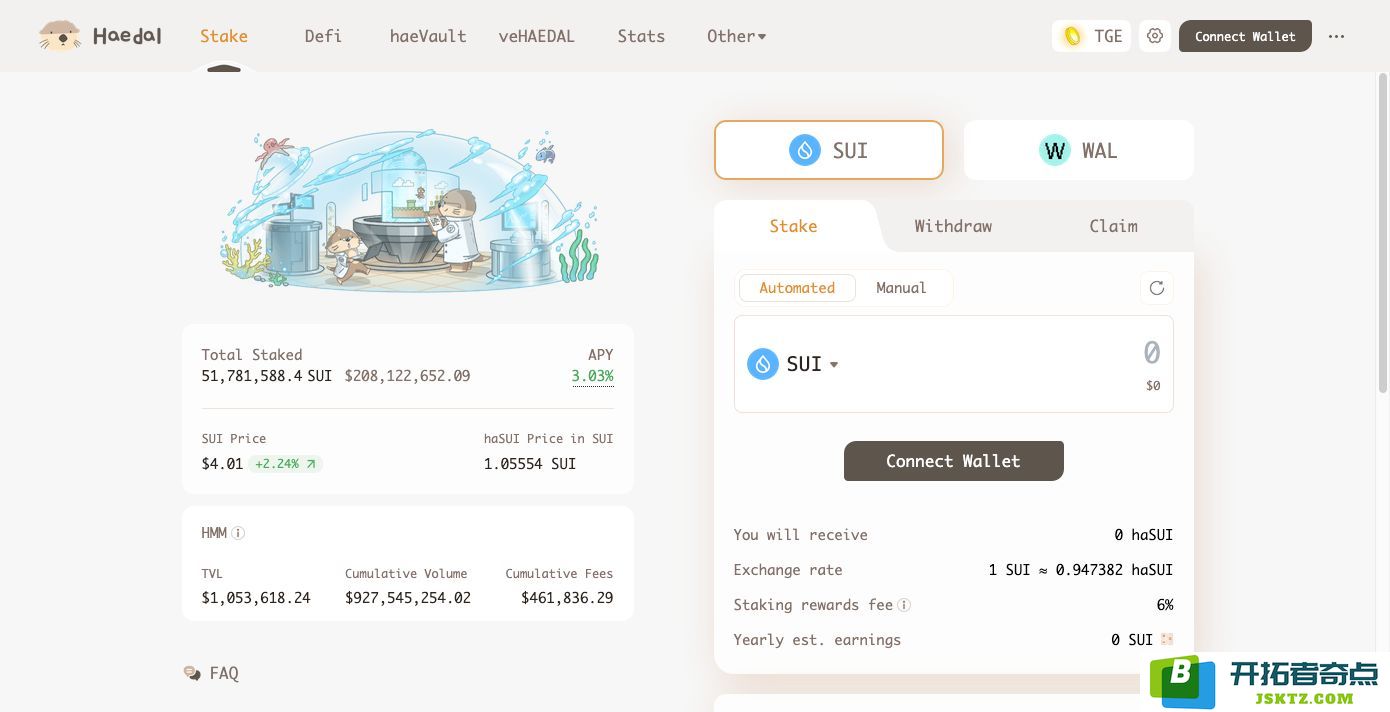This screenshot has width=1390, height=712.
Task: Open the three-dots more menu
Action: (x=1336, y=36)
